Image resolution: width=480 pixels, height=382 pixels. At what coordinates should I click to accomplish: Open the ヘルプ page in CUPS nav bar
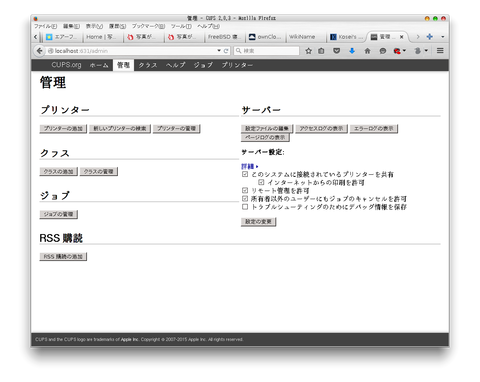pyautogui.click(x=175, y=65)
